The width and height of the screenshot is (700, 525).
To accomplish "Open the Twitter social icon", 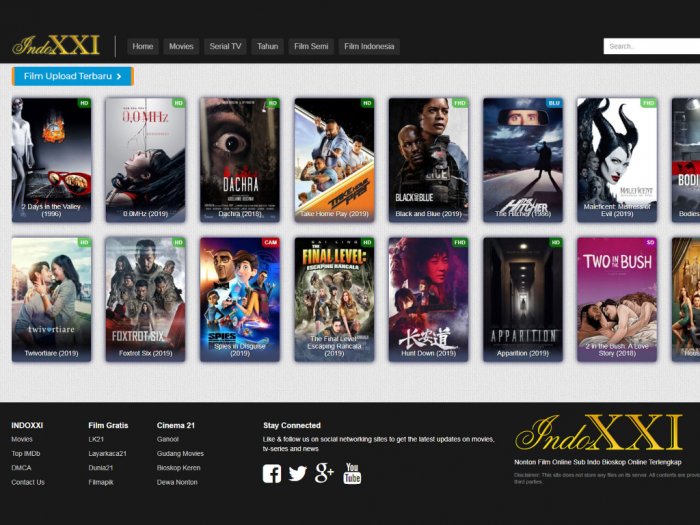I will 297,474.
